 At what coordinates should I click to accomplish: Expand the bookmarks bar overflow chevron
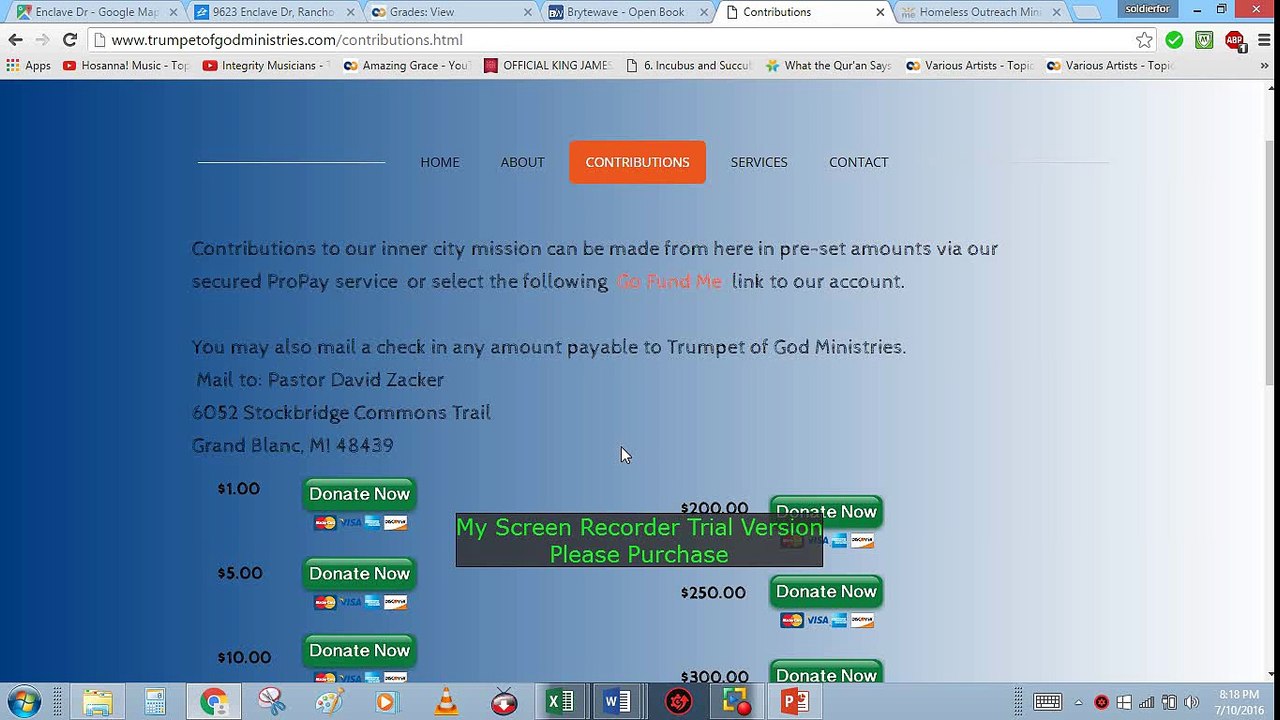(x=1266, y=65)
